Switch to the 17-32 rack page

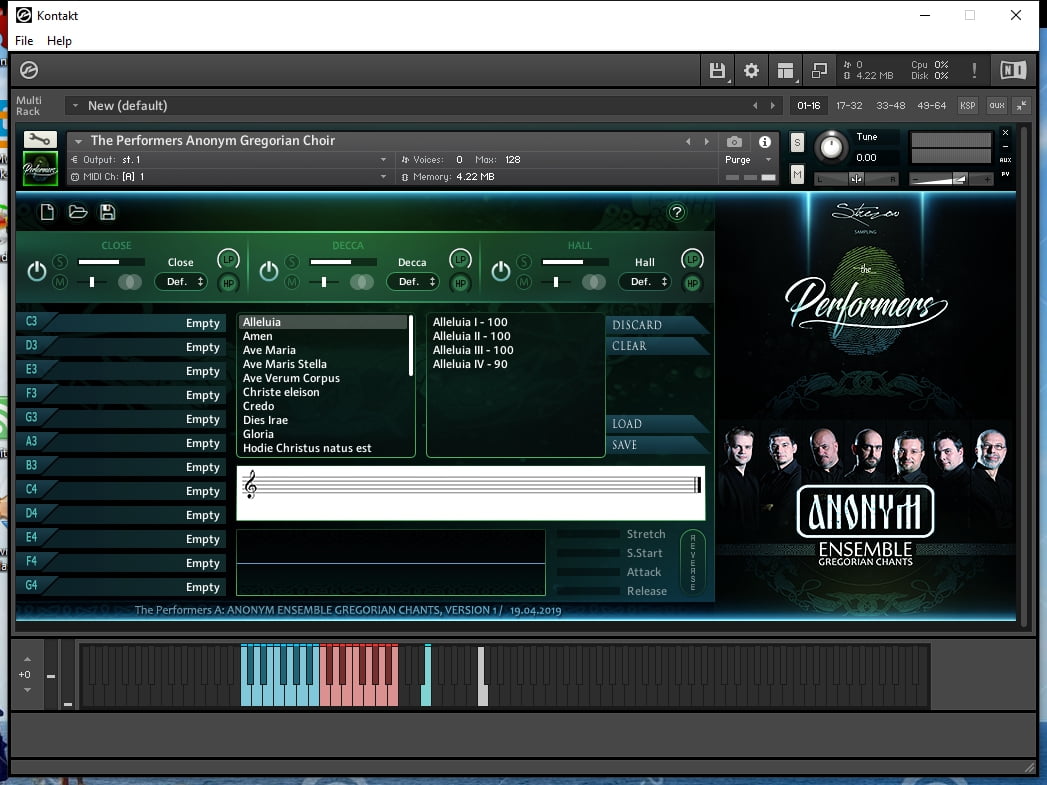pos(849,105)
